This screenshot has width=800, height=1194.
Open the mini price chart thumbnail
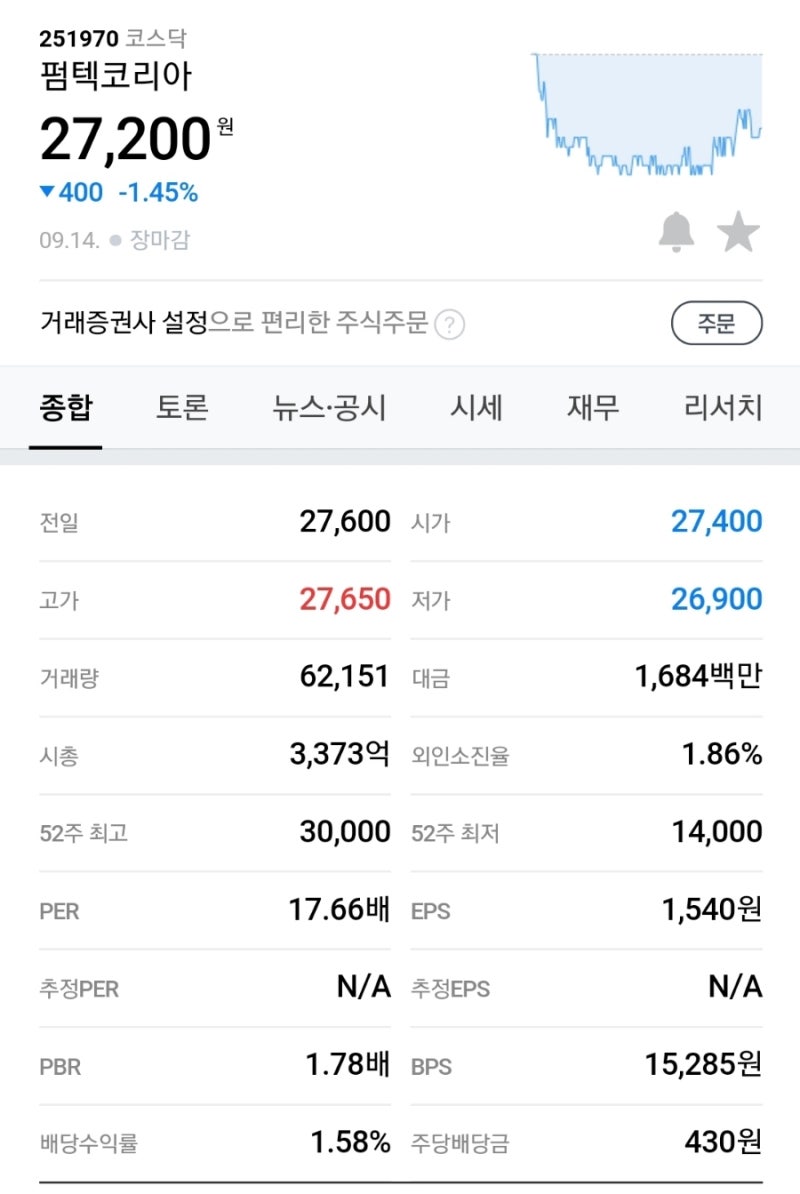tap(648, 114)
